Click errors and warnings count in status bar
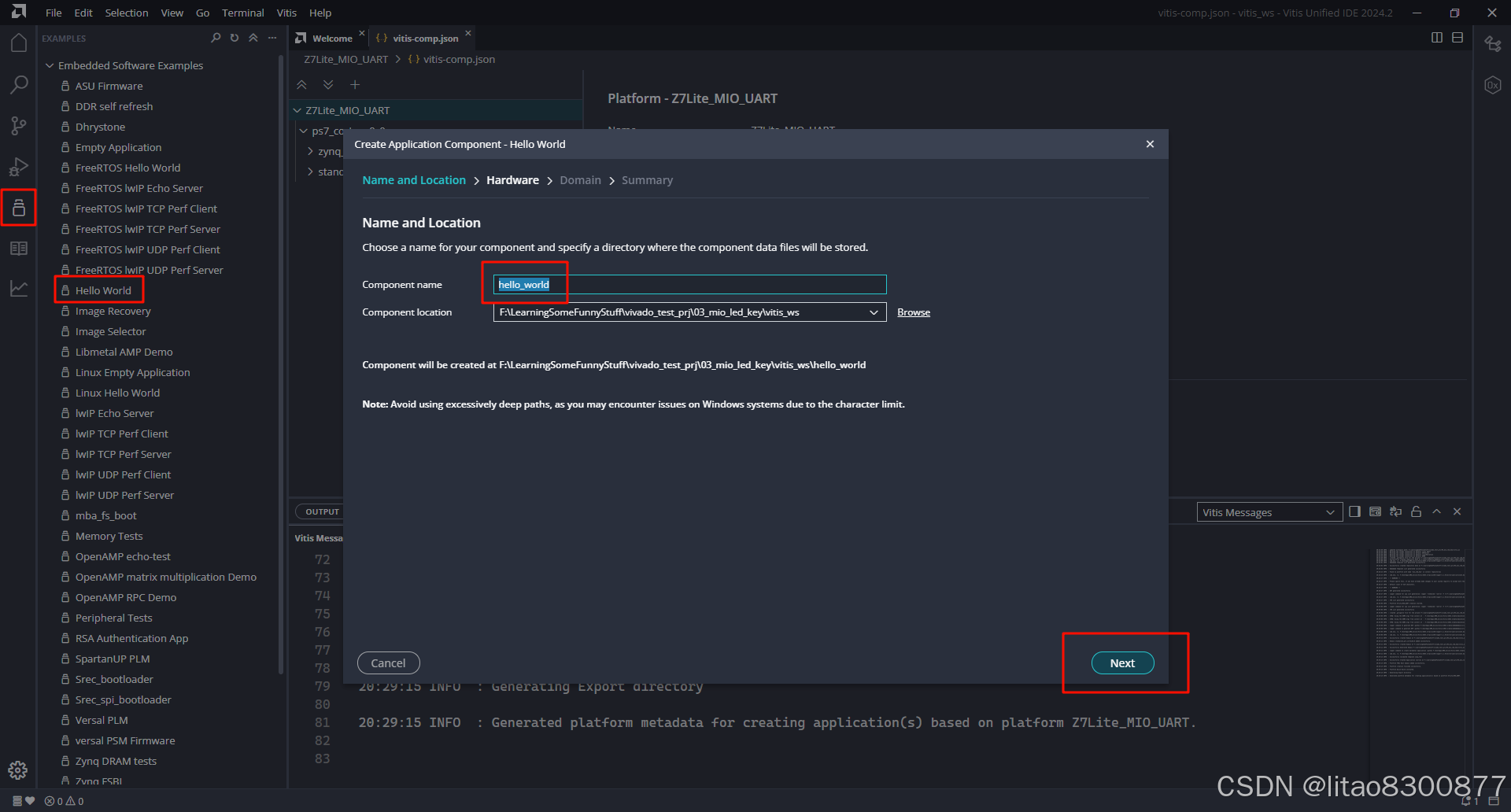Screen dimensions: 1511x812 64,801
